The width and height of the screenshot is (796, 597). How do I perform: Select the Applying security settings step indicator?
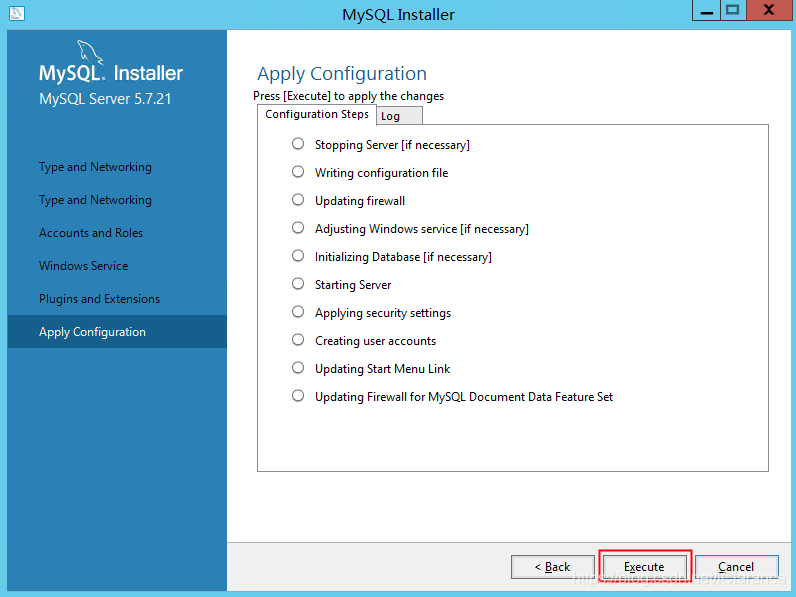298,311
